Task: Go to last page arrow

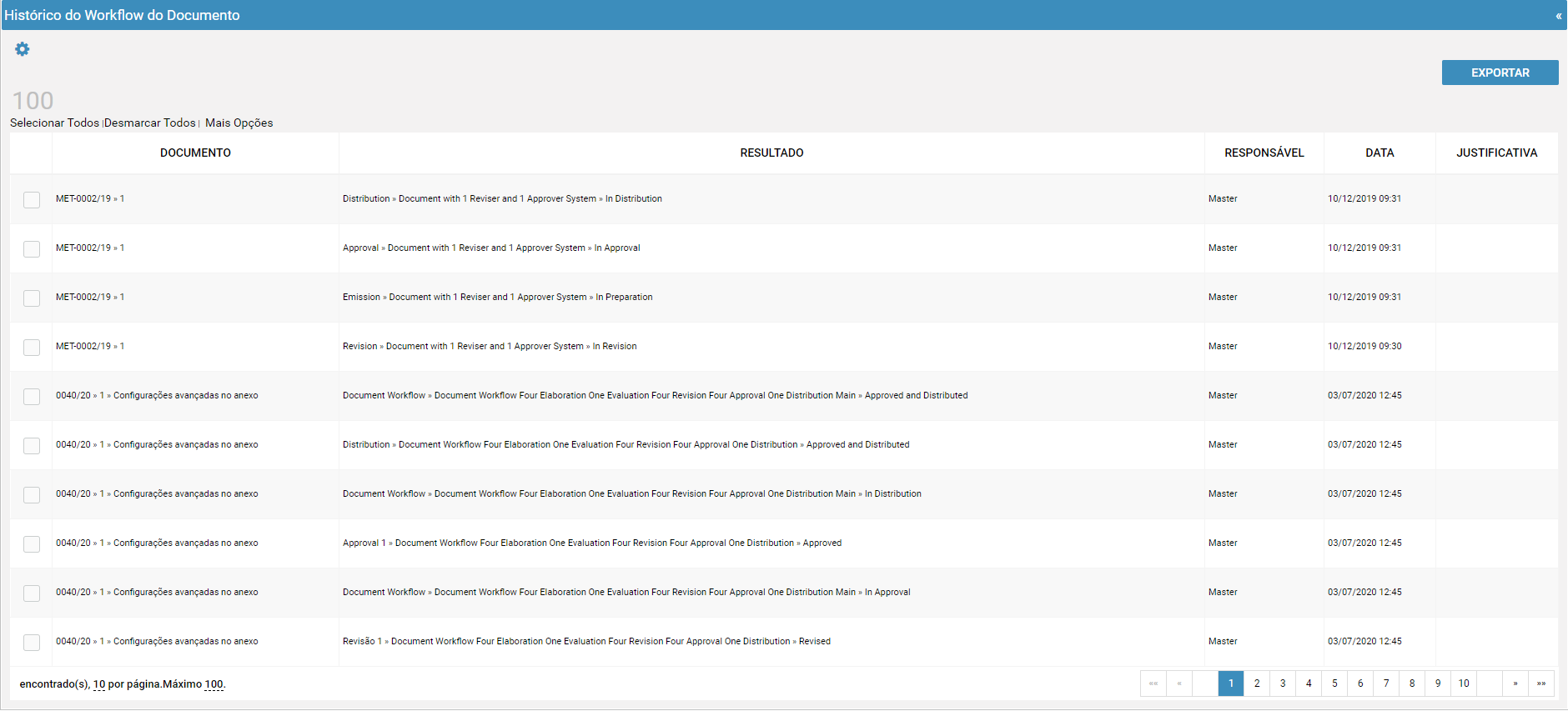Action: [1541, 683]
